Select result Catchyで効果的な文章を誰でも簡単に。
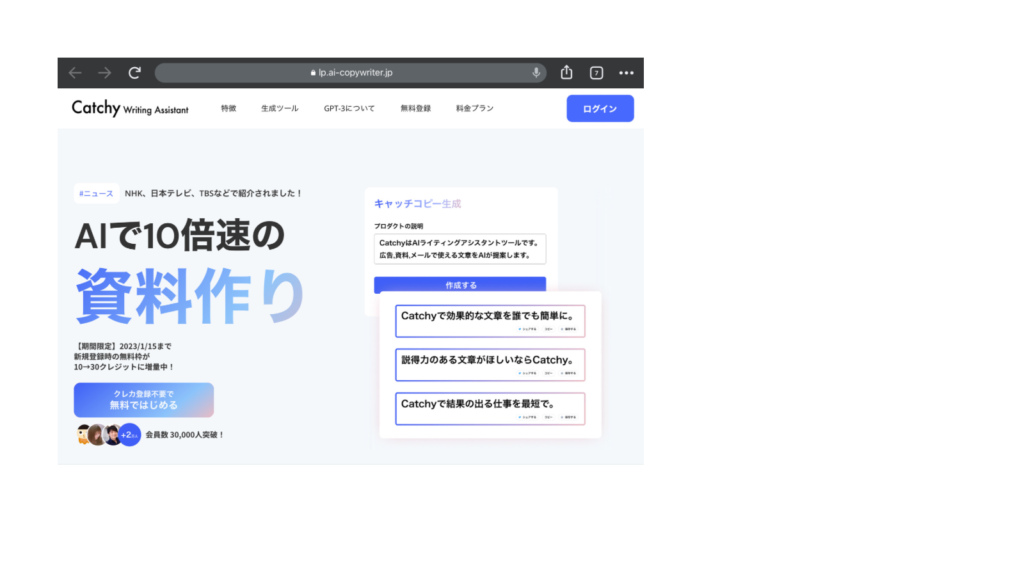 490,321
